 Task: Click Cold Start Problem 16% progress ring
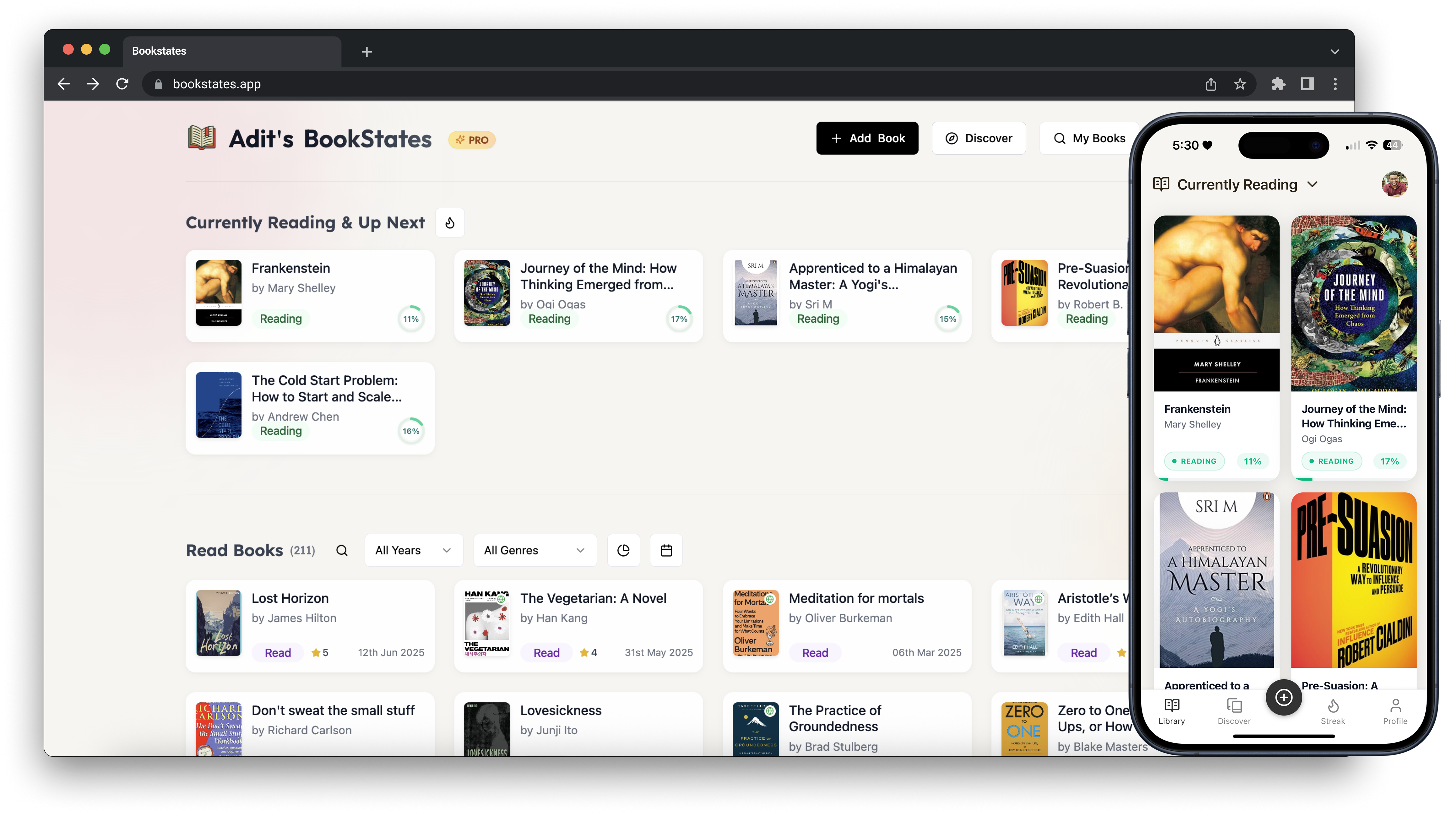coord(411,431)
